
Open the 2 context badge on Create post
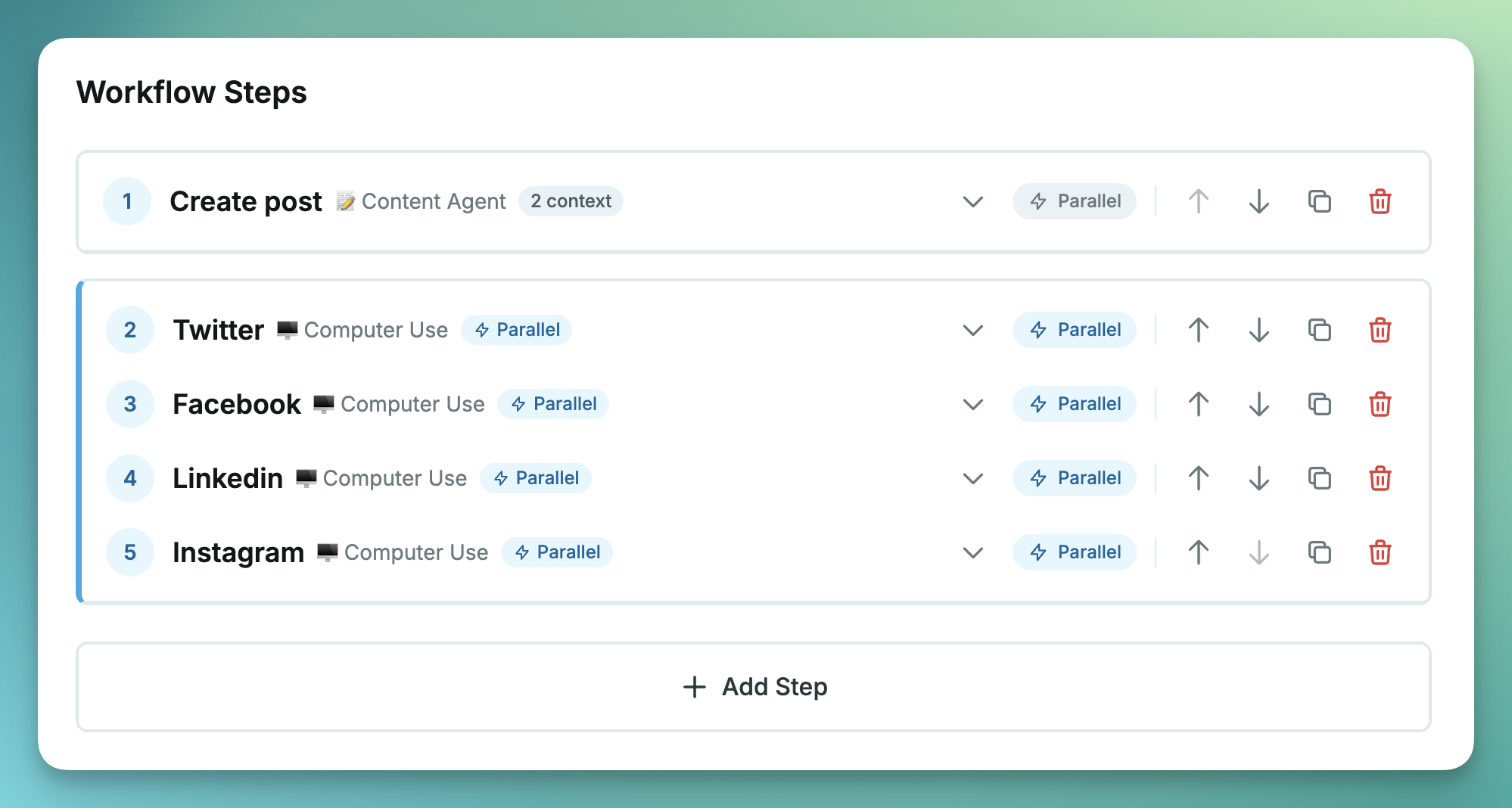[x=571, y=201]
